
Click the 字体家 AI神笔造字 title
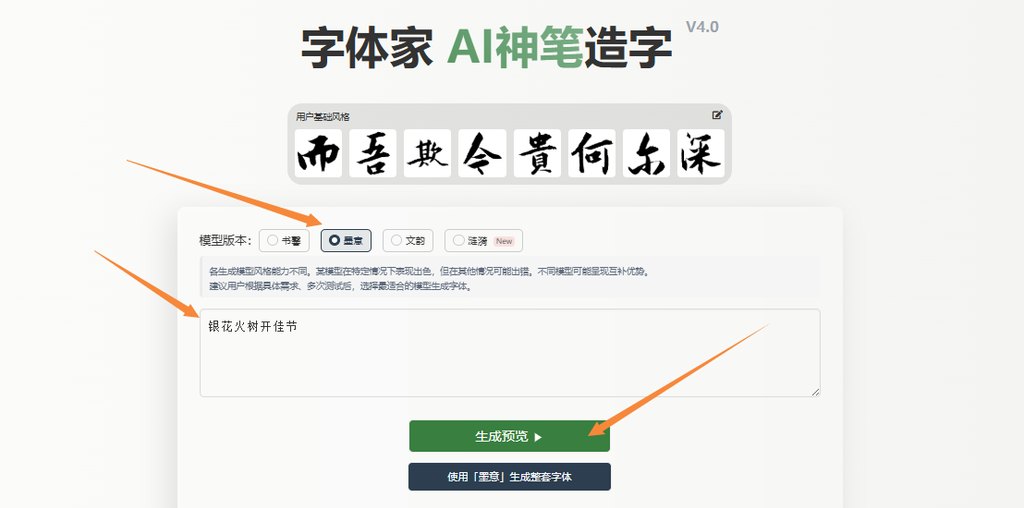(x=487, y=48)
